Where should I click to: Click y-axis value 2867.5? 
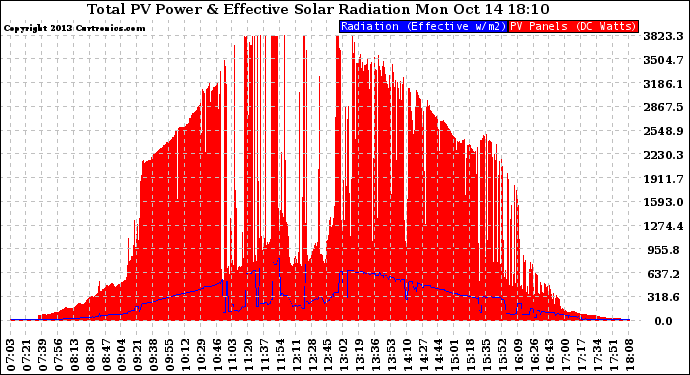pos(663,107)
